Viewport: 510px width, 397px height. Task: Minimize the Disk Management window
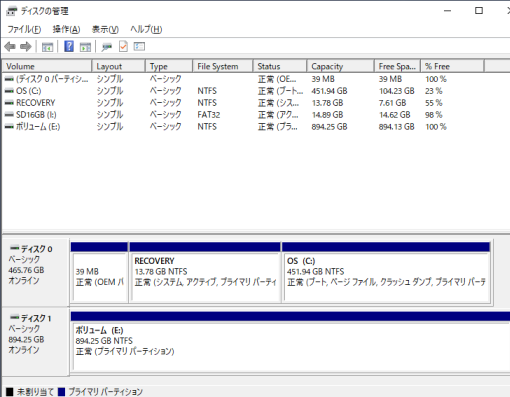click(x=447, y=11)
